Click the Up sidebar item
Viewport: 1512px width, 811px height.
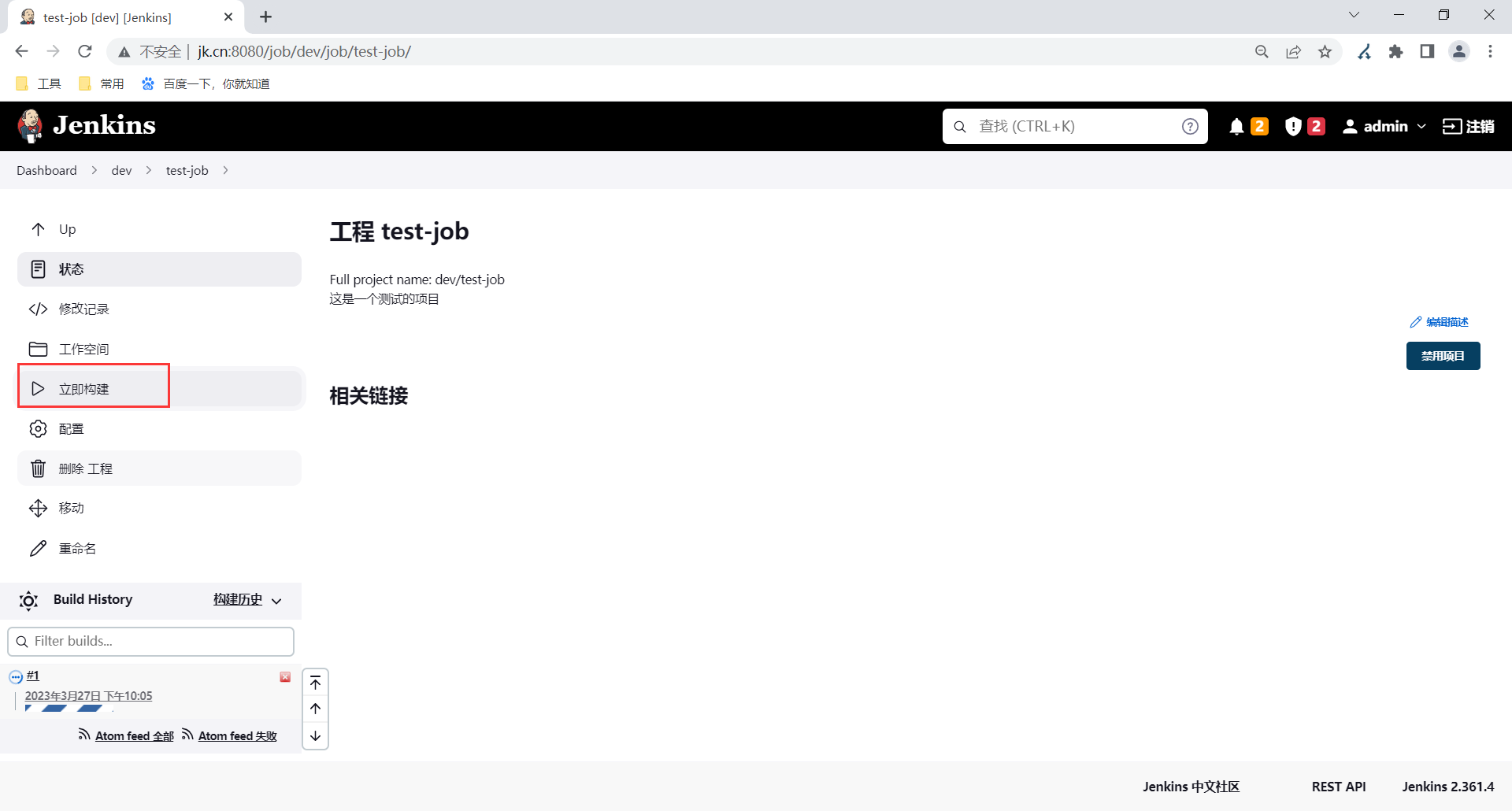pos(159,229)
